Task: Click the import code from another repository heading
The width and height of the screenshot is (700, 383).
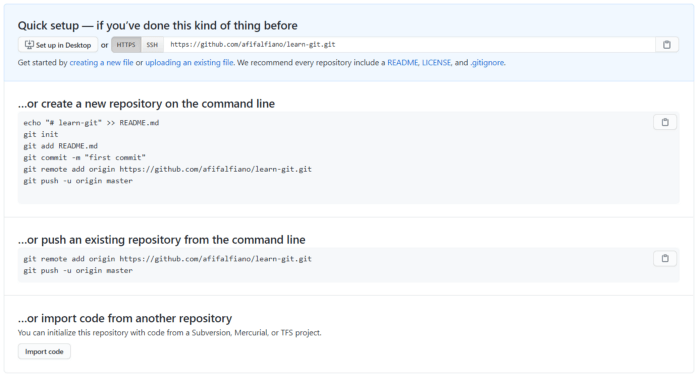Action: point(125,318)
